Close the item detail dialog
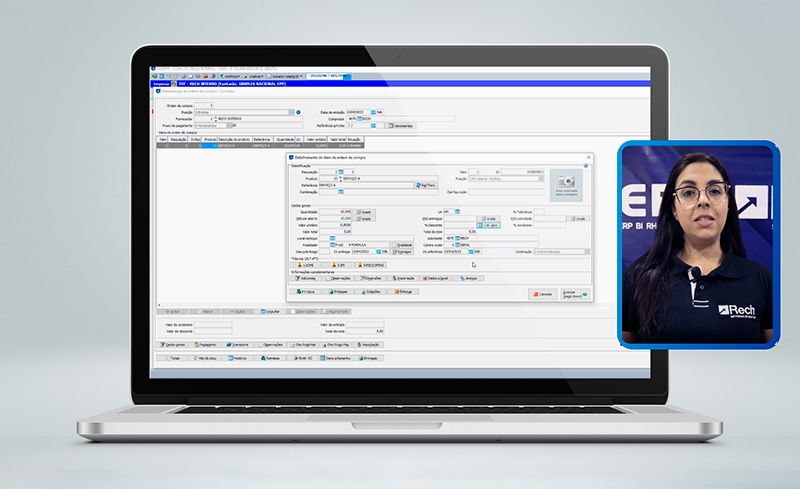Screen dimensions: 800x489 (588, 157)
